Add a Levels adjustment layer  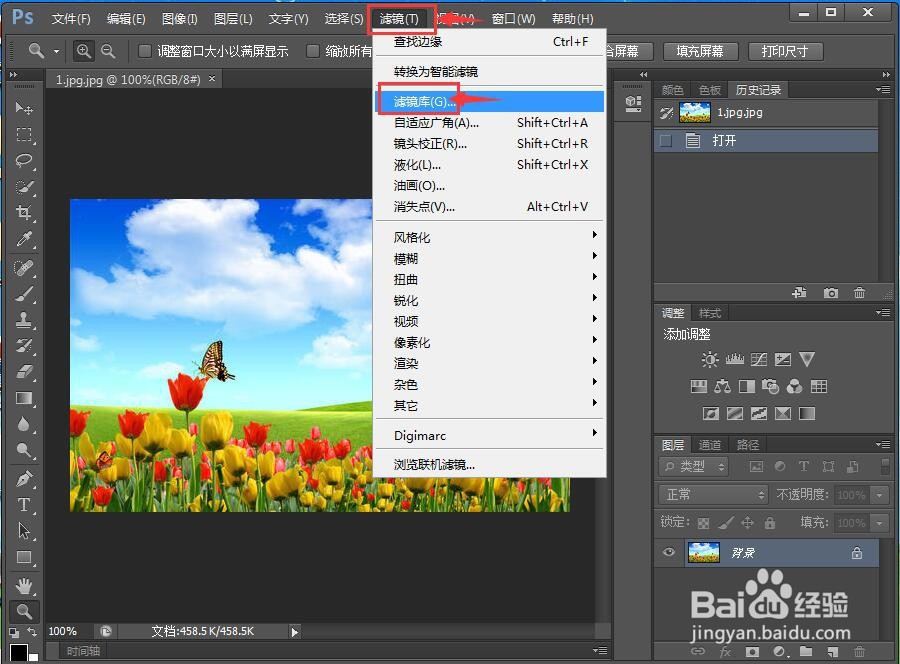click(734, 359)
